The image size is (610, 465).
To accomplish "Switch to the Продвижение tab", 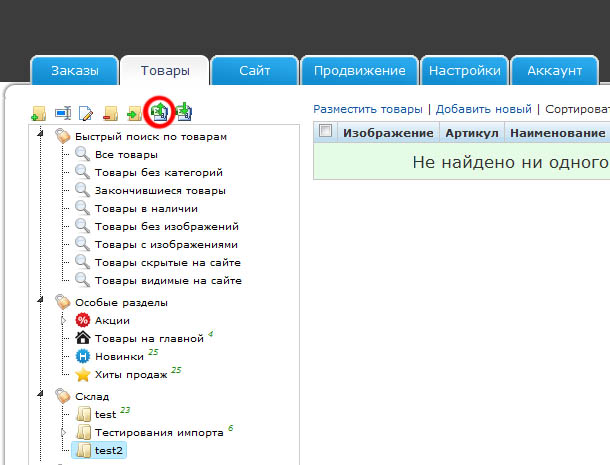I will pyautogui.click(x=359, y=70).
